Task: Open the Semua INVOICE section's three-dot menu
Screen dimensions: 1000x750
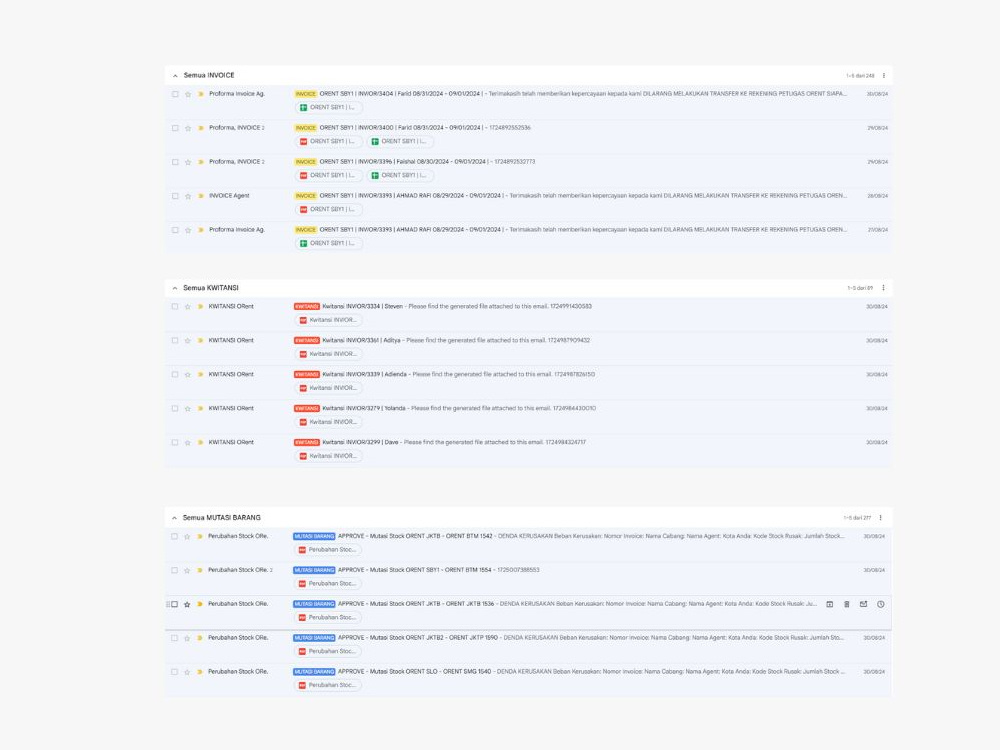Action: click(x=884, y=75)
